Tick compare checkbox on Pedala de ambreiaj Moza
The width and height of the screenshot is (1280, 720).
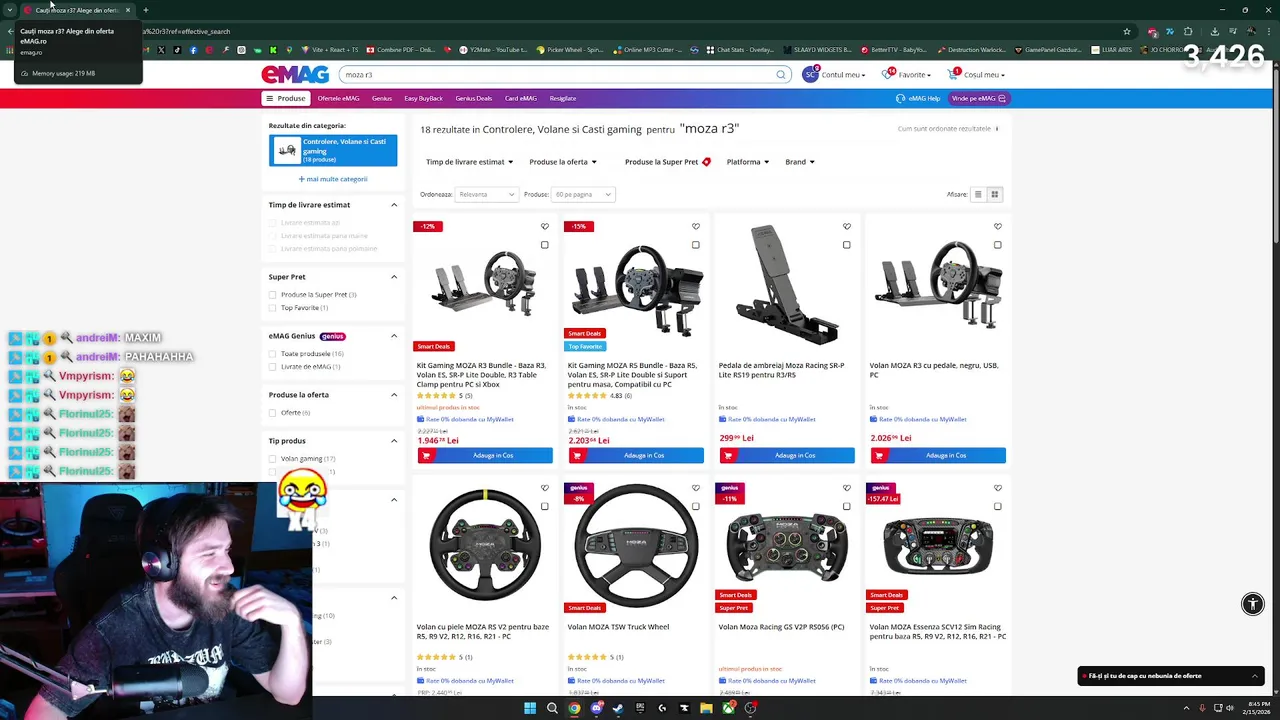pyautogui.click(x=847, y=245)
